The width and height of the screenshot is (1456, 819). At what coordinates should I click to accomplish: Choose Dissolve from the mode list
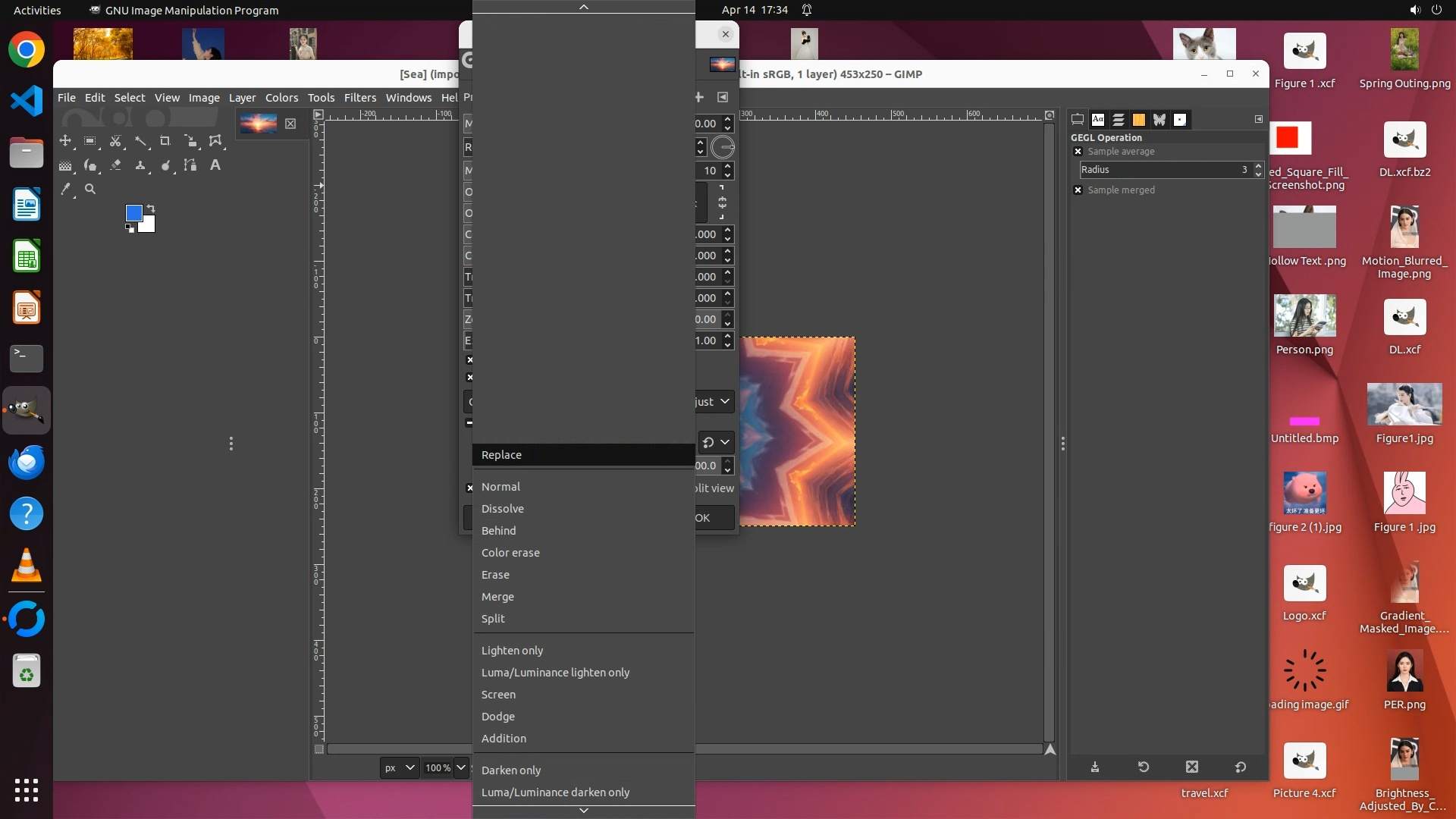pyautogui.click(x=502, y=509)
